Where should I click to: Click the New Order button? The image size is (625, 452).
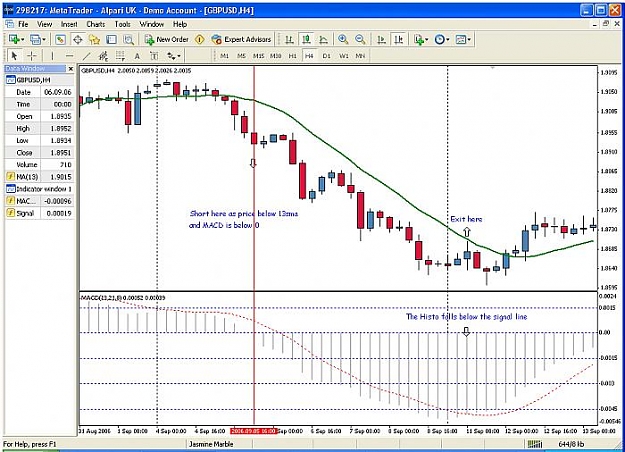pos(167,39)
